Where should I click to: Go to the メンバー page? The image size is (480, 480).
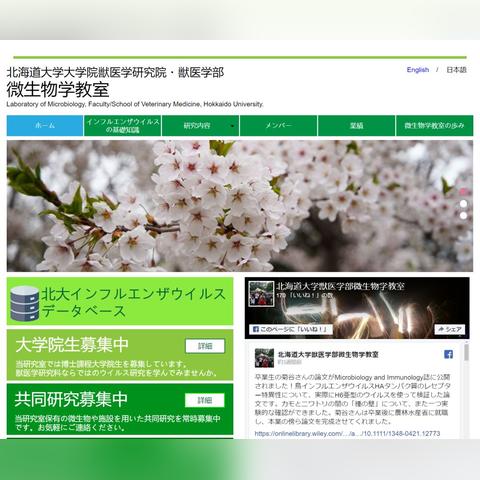pyautogui.click(x=278, y=126)
